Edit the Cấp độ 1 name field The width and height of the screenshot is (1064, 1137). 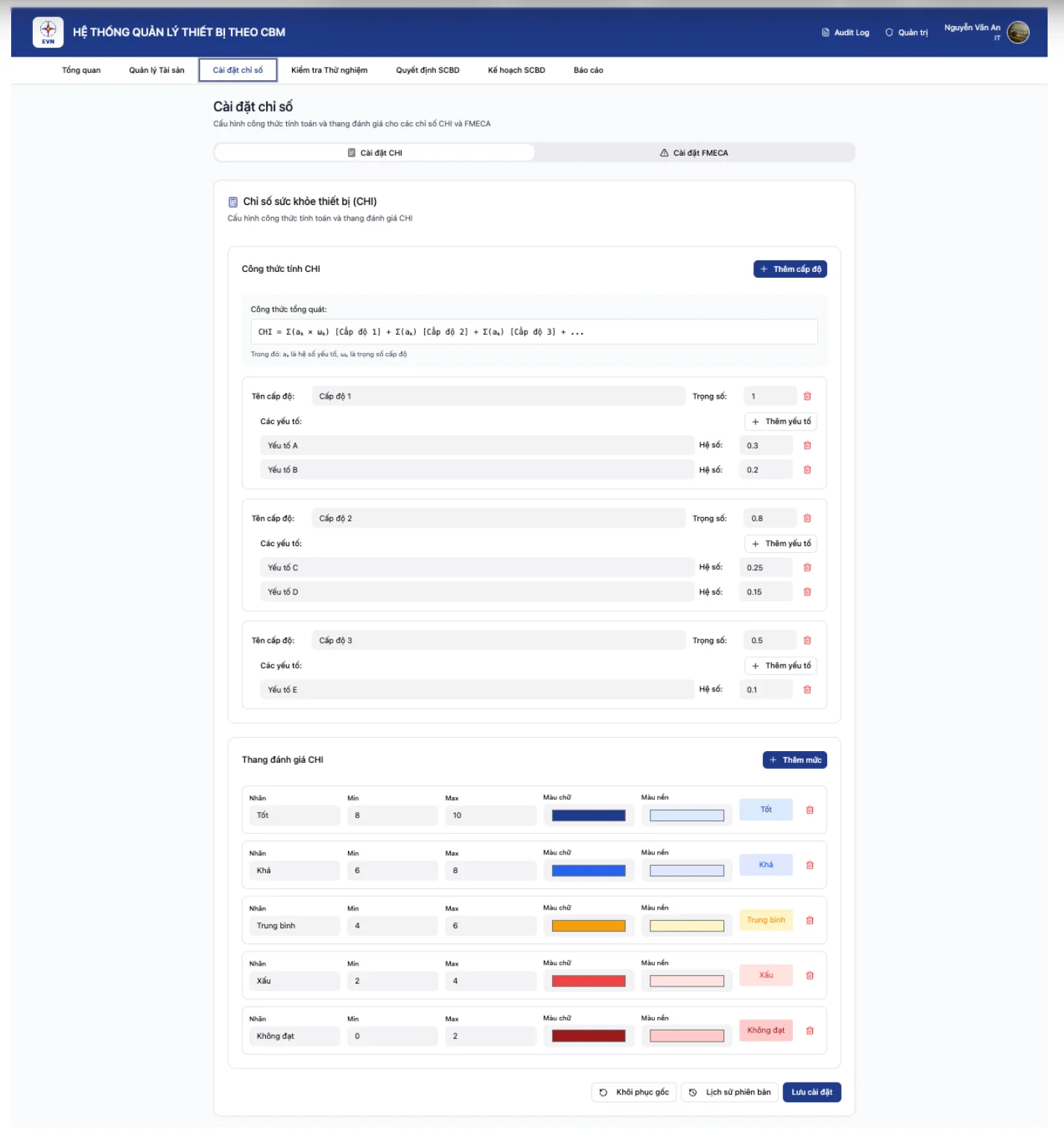pyautogui.click(x=498, y=396)
